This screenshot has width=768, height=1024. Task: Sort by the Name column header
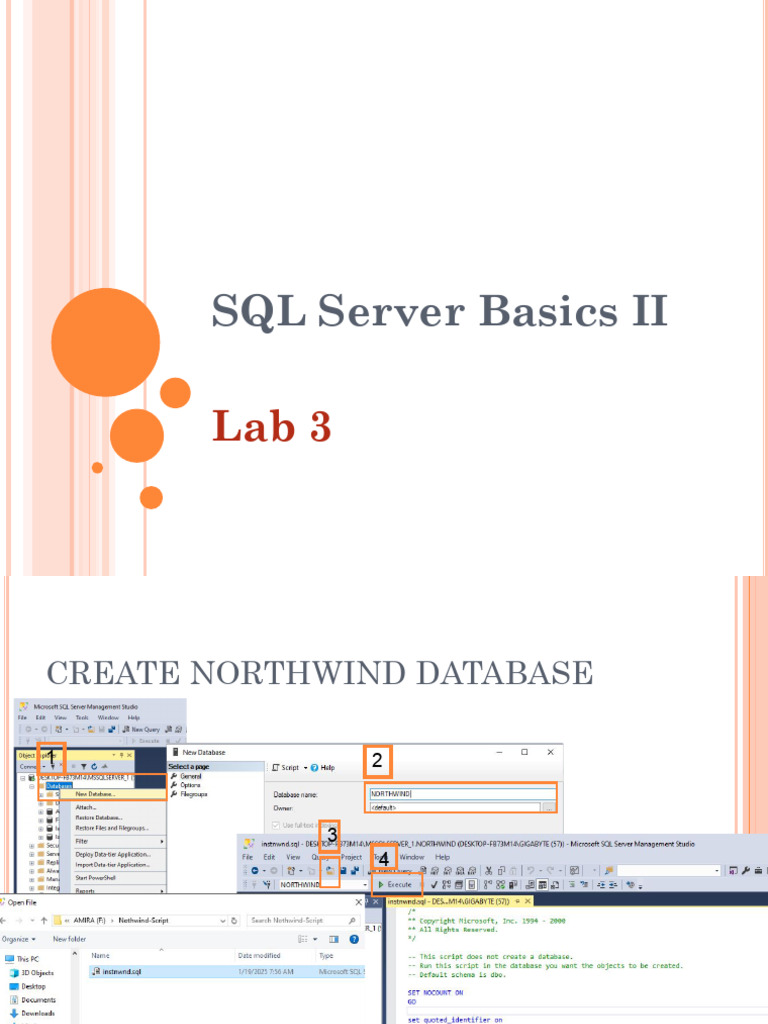[100, 955]
